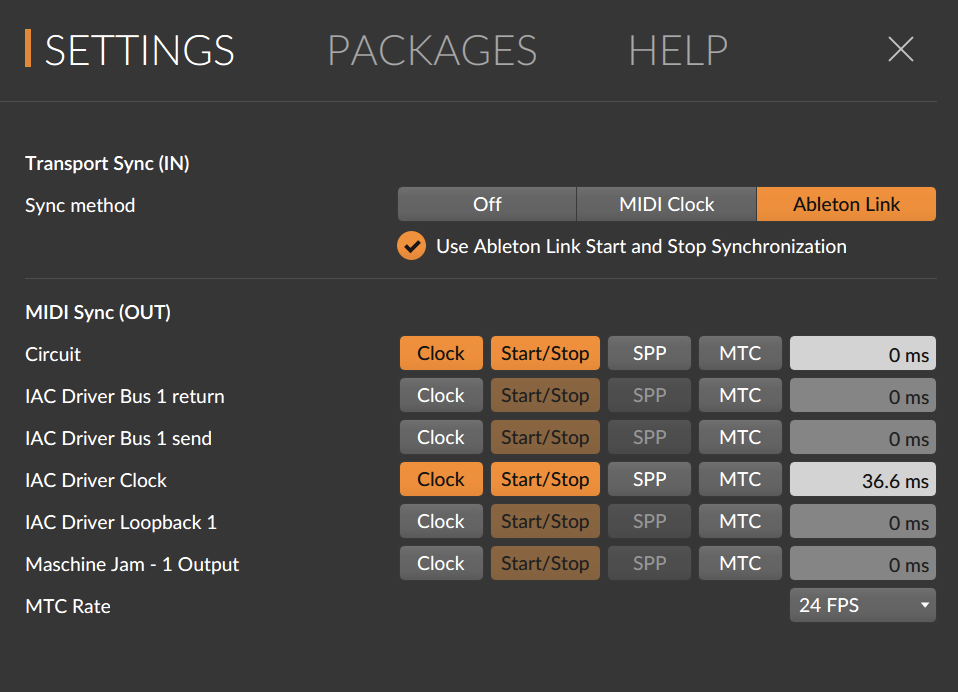Click the IAC Driver Clock label
The height and width of the screenshot is (692, 958).
[96, 481]
